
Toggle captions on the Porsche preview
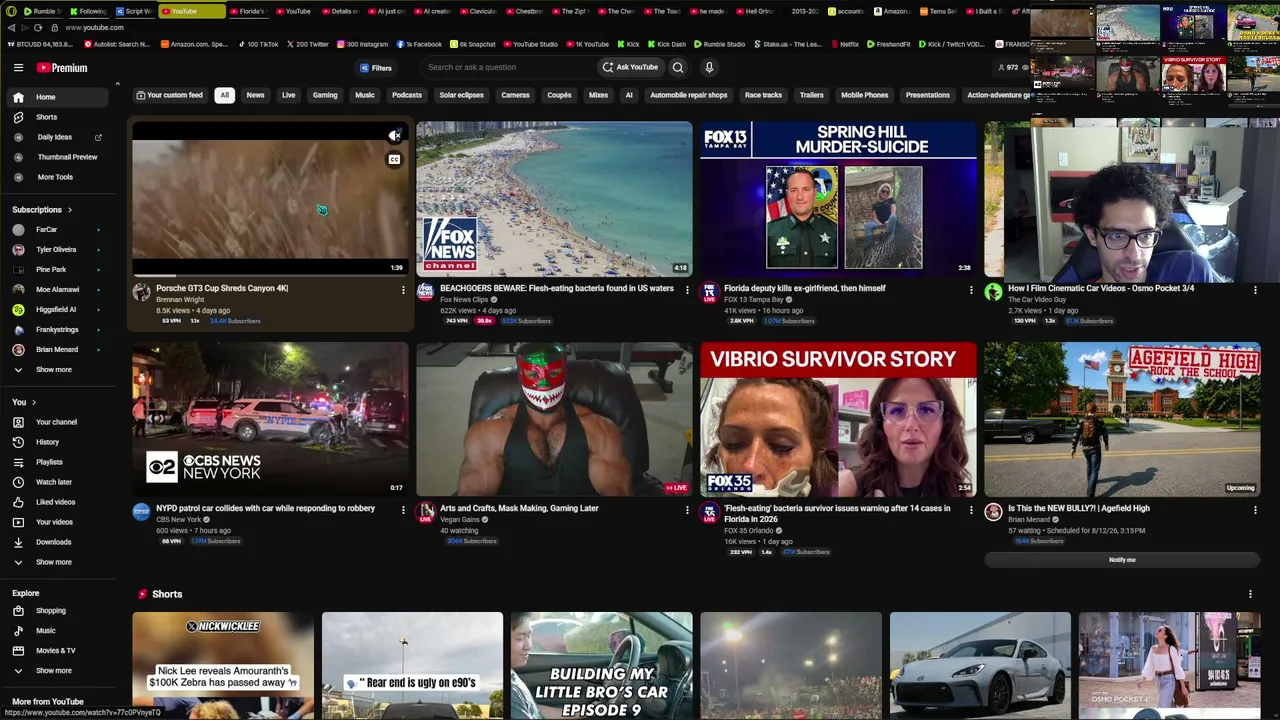click(394, 160)
